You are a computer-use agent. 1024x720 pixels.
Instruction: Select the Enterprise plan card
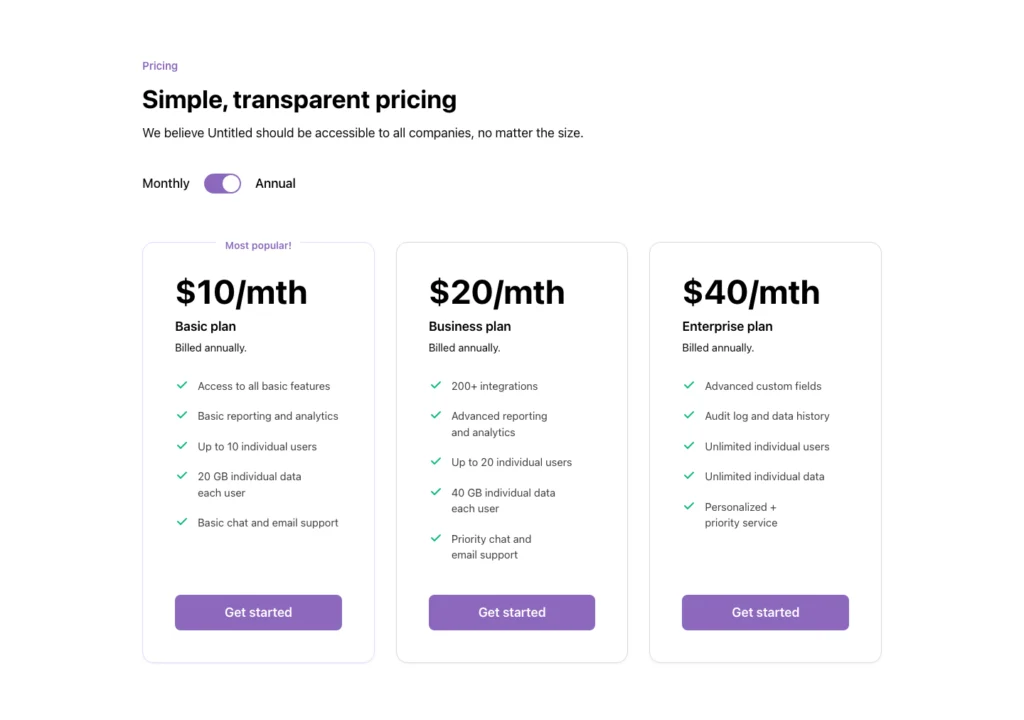pos(765,450)
